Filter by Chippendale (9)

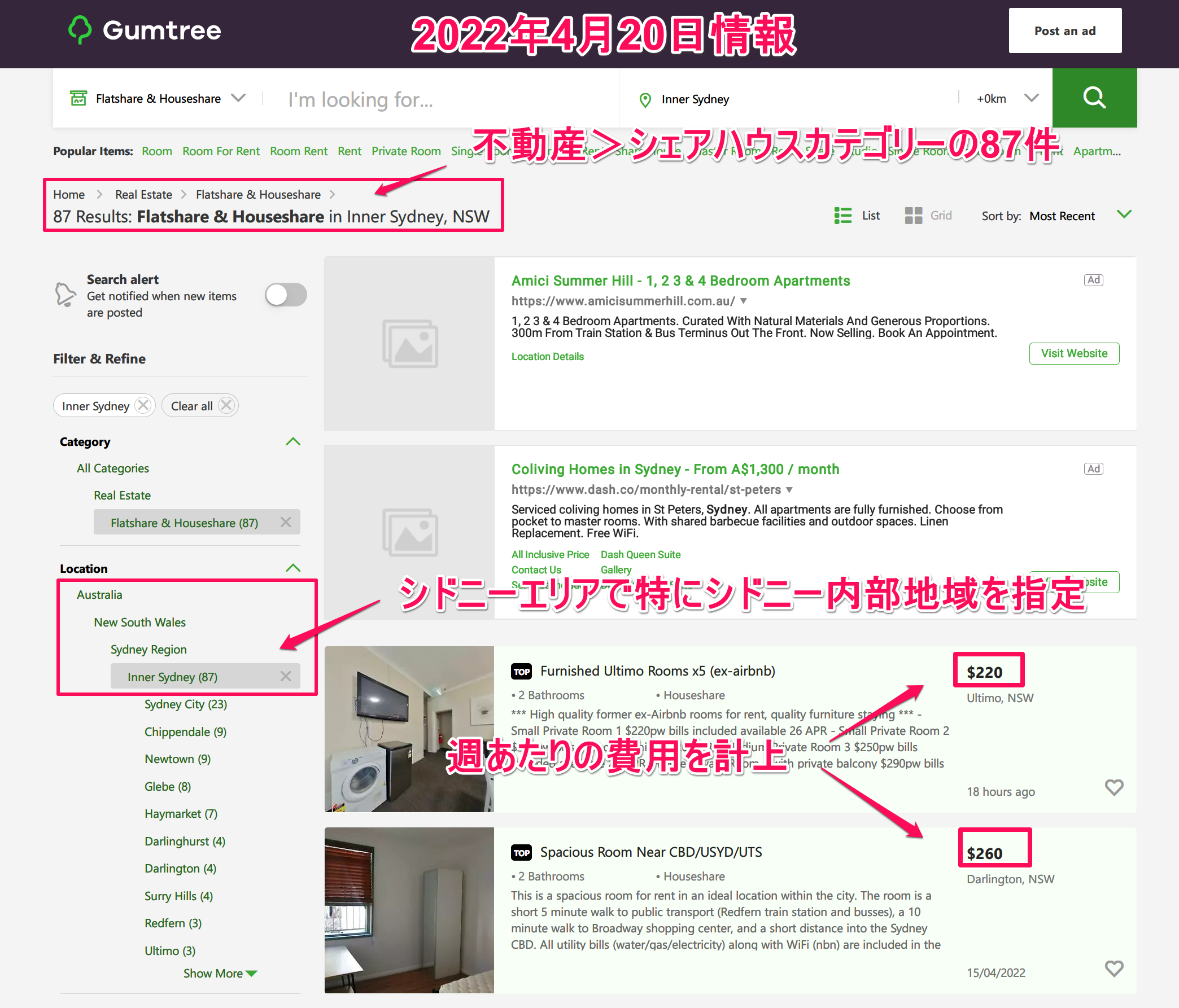click(185, 731)
